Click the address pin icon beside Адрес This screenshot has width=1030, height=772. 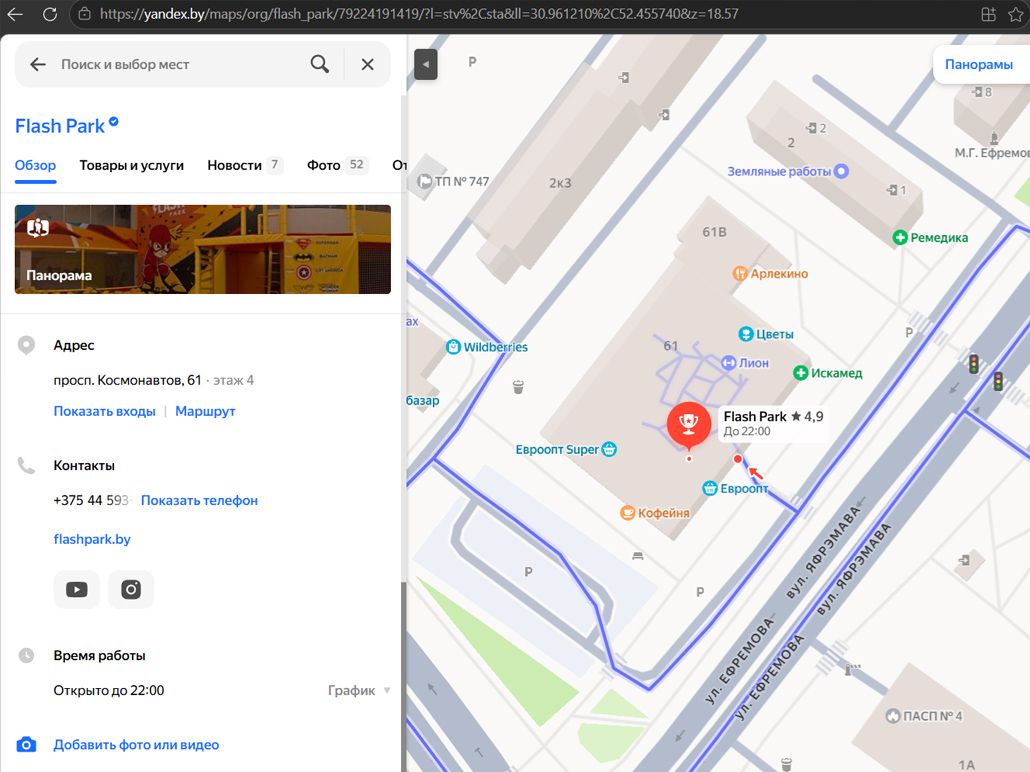tap(26, 345)
